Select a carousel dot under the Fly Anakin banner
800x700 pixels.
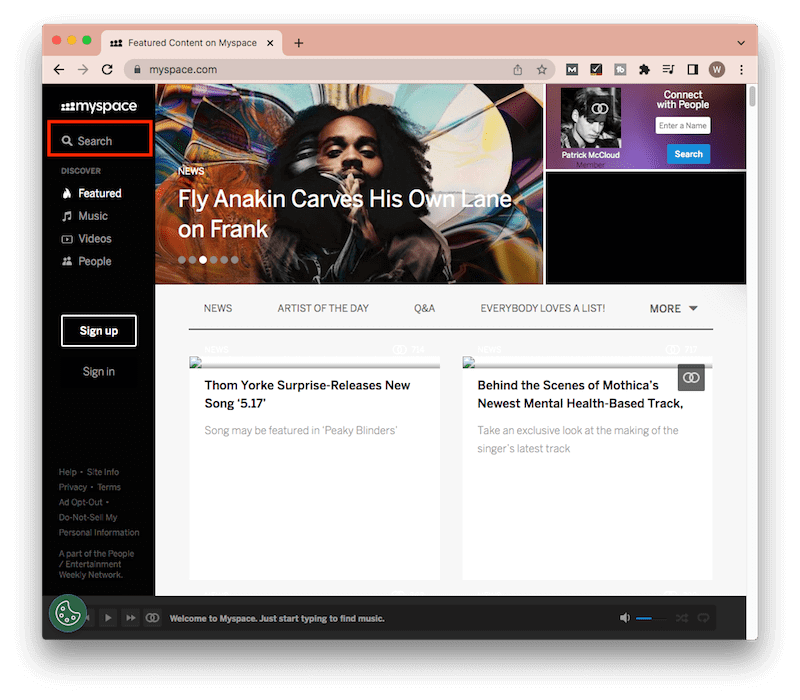coord(202,259)
